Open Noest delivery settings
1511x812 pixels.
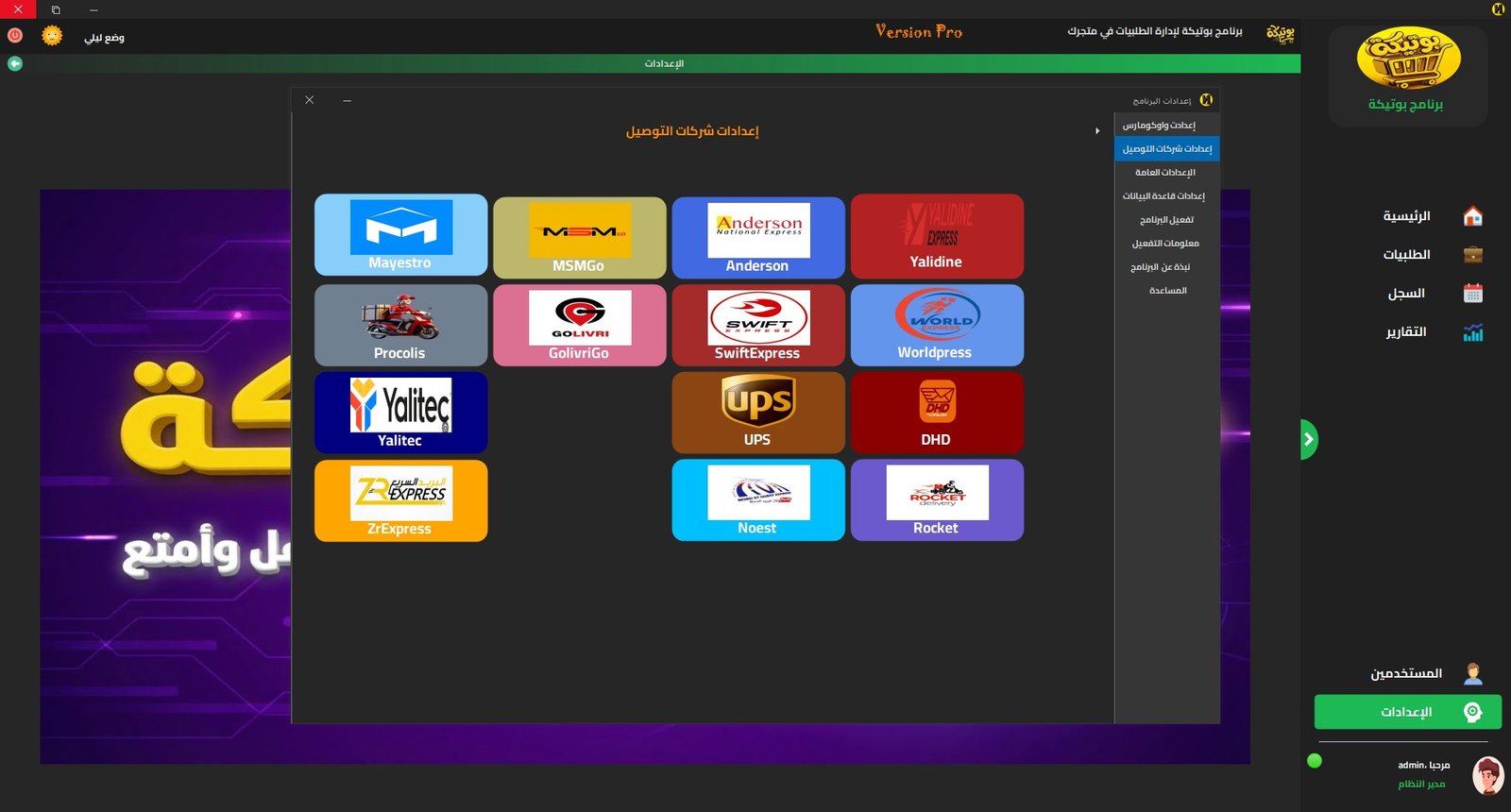pos(757,500)
